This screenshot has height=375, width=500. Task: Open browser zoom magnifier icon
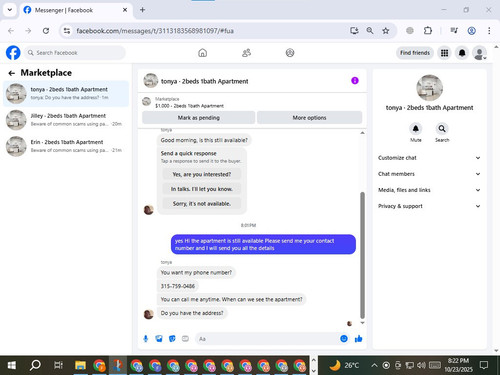pyautogui.click(x=370, y=31)
